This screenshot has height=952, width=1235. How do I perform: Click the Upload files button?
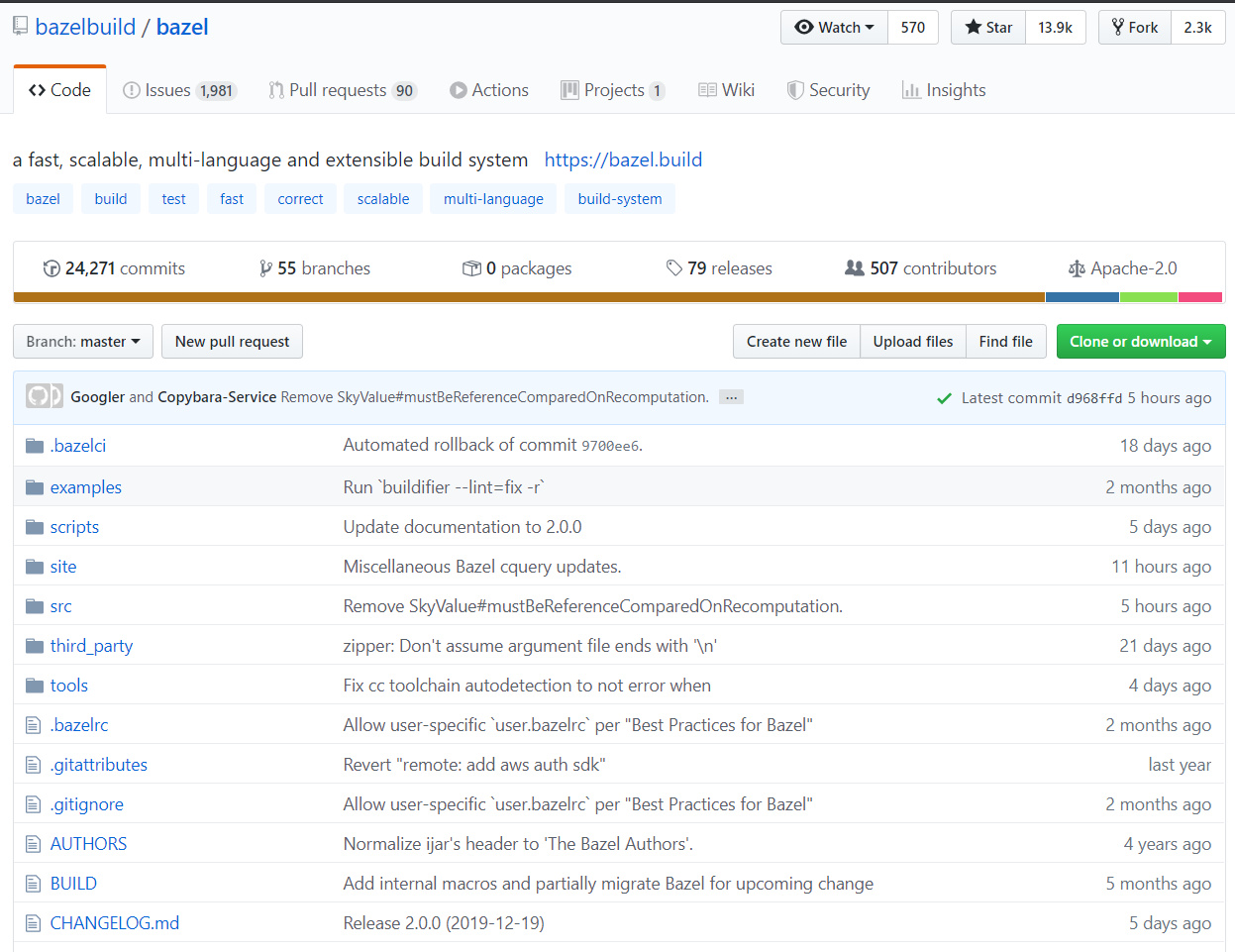(x=913, y=342)
